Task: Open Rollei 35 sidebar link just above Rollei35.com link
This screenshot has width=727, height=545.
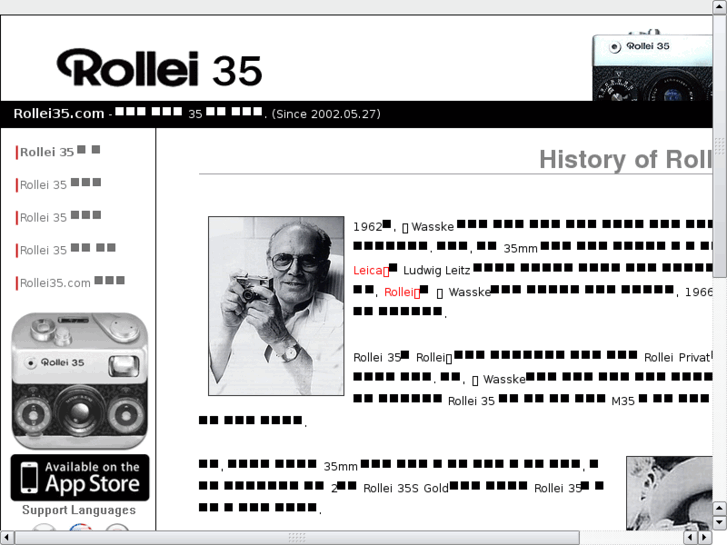Action: 66,250
